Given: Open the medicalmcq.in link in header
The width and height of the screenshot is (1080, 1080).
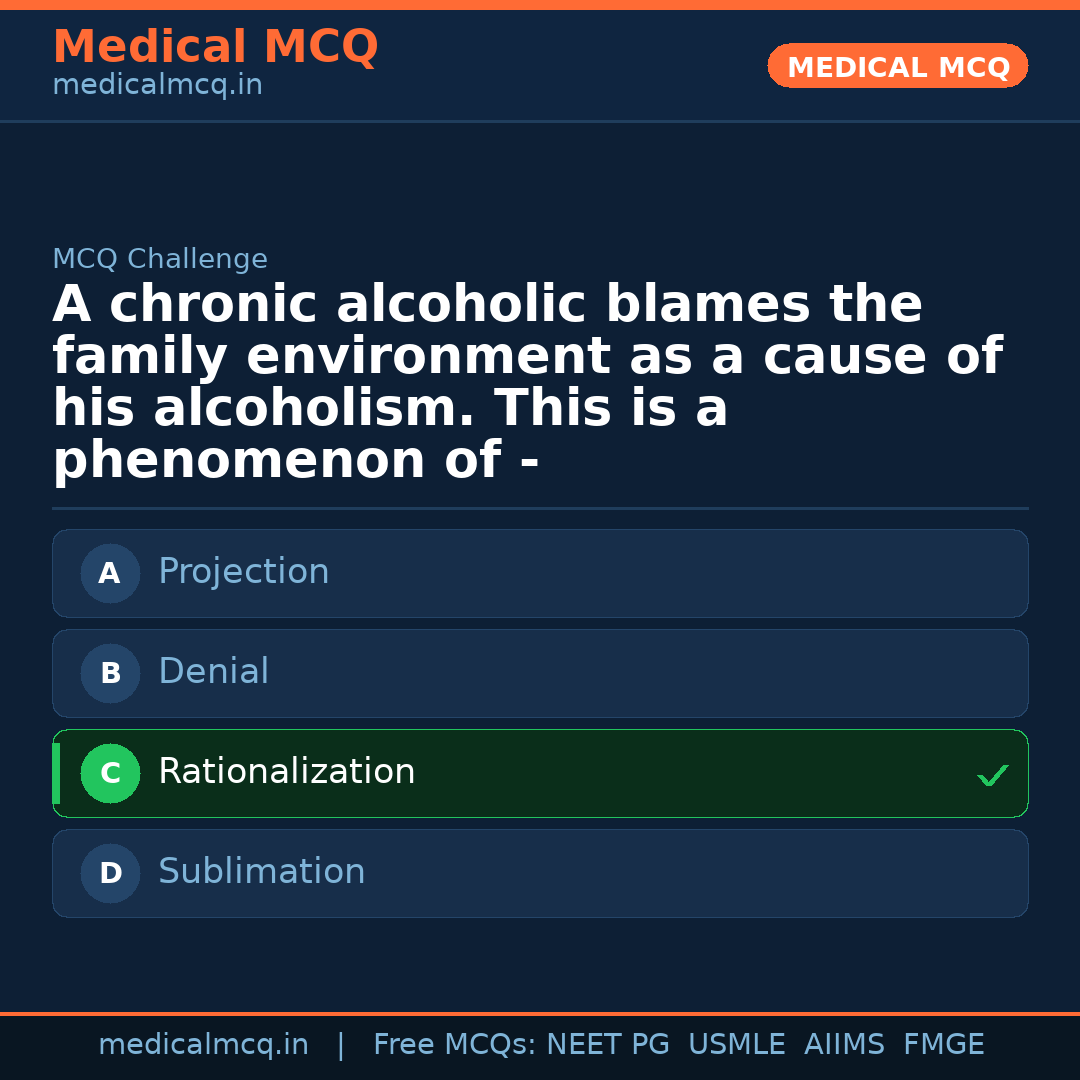Looking at the screenshot, I should [x=157, y=84].
